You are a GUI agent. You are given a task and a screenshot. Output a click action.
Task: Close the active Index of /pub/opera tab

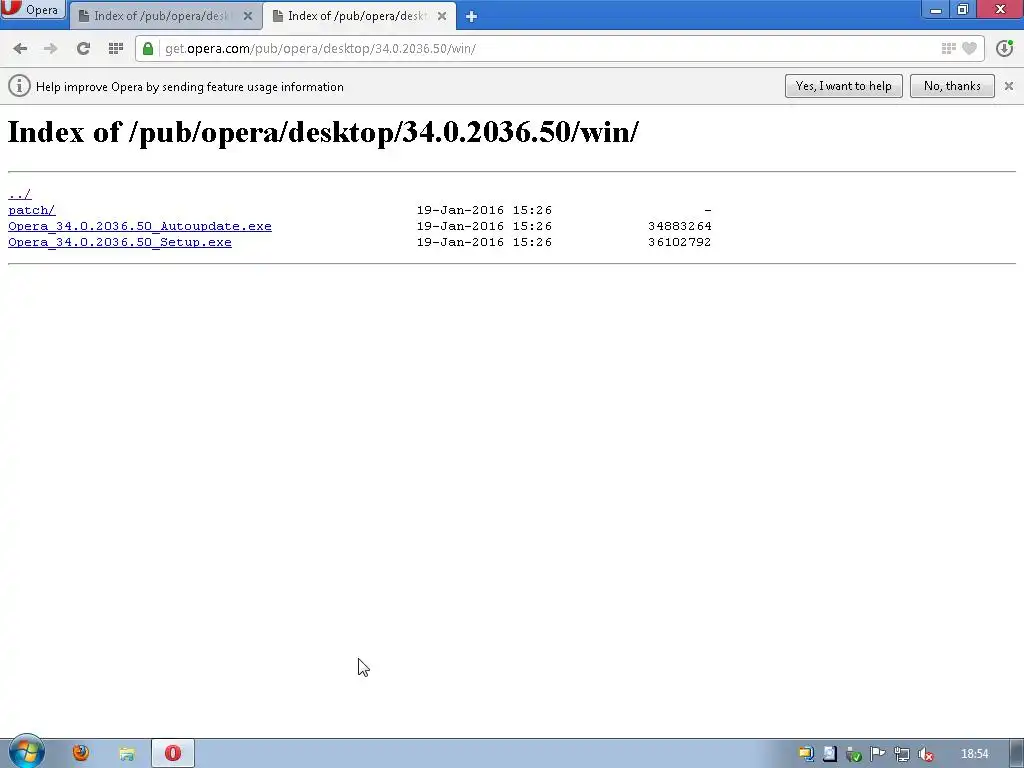pos(442,16)
